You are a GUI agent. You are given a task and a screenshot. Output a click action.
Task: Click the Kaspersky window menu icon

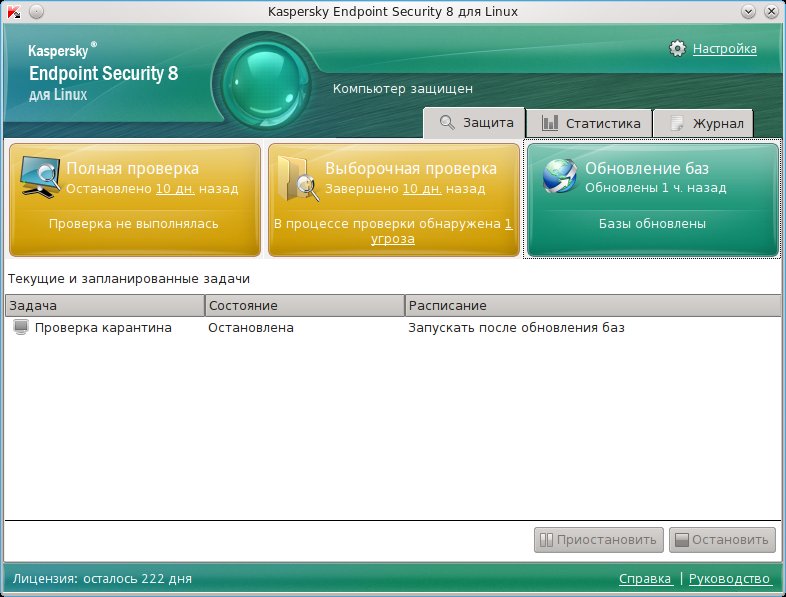15,12
